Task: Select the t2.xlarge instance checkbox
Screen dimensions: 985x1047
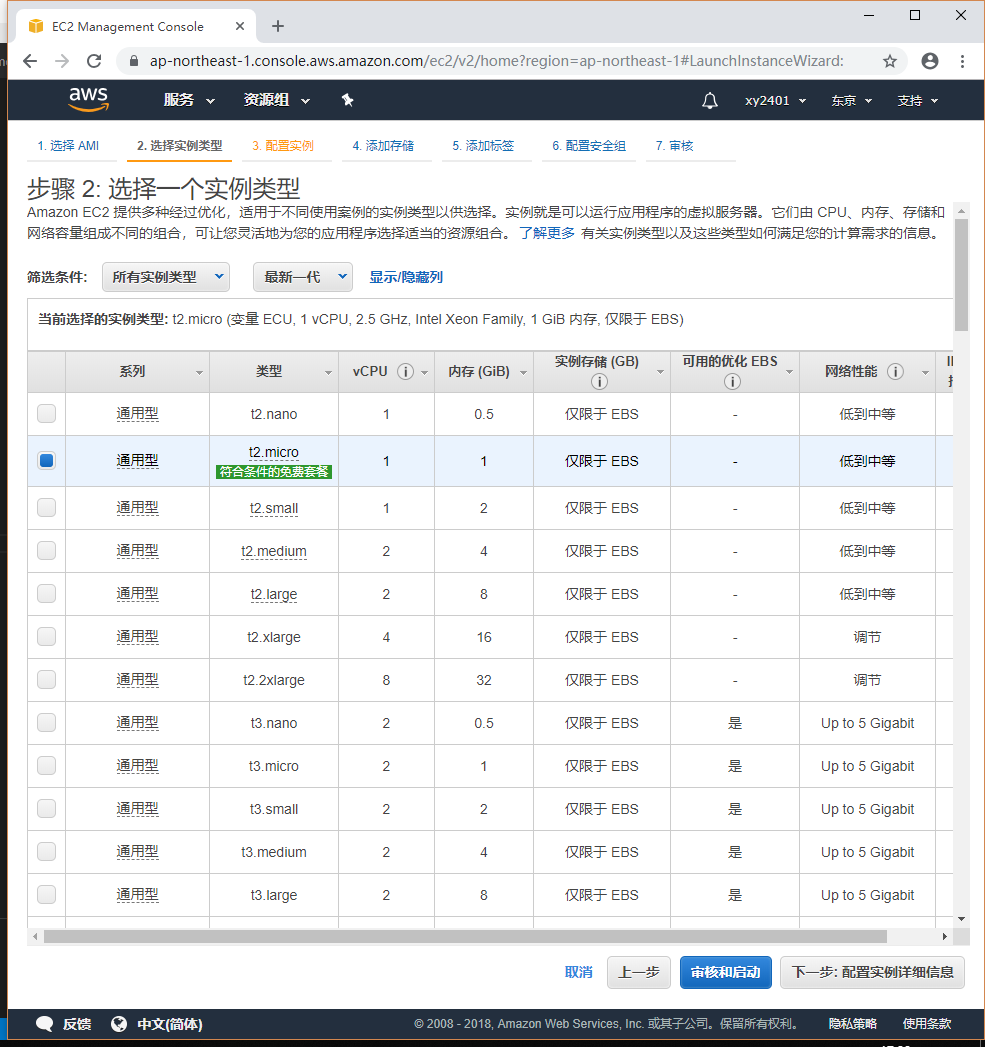Action: [47, 636]
